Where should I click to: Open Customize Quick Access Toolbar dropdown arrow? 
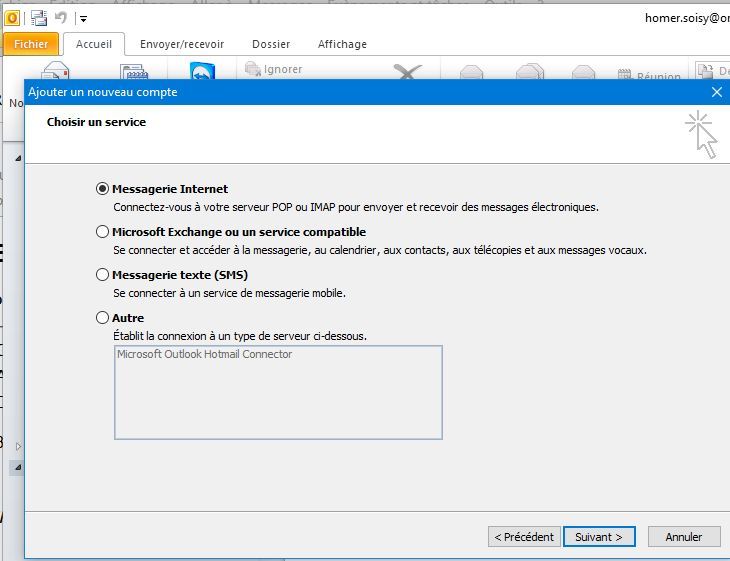(83, 18)
